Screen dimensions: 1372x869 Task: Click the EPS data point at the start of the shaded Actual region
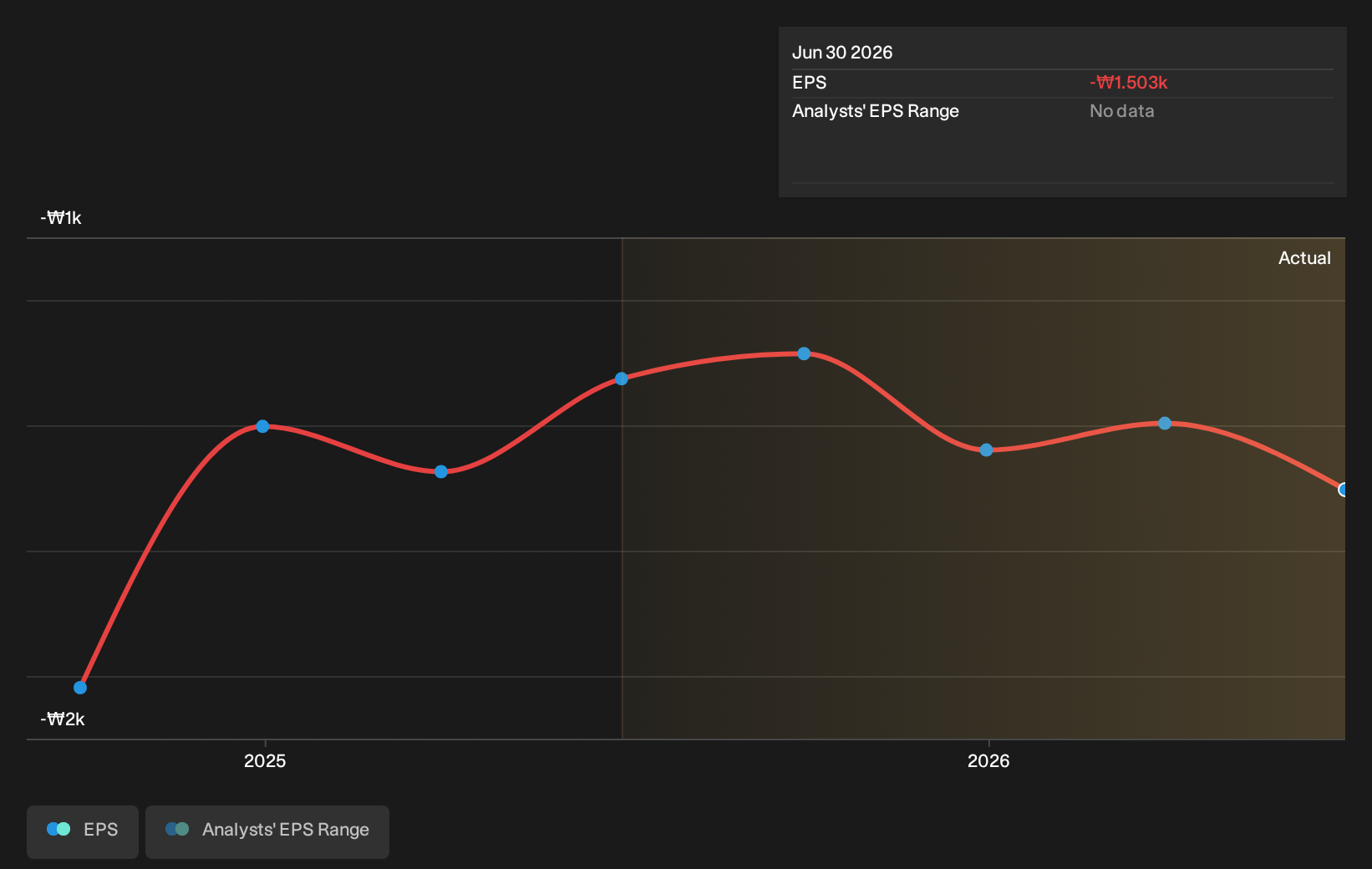[x=622, y=379]
